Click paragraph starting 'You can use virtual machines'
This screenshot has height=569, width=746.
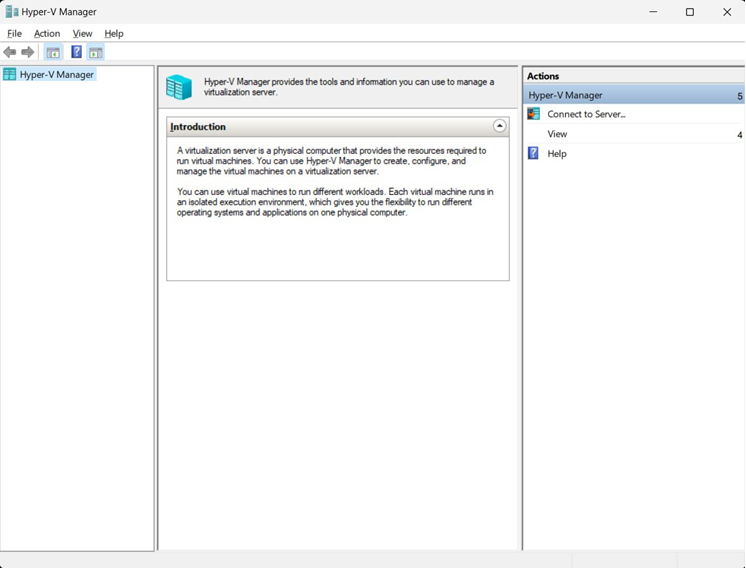point(335,202)
